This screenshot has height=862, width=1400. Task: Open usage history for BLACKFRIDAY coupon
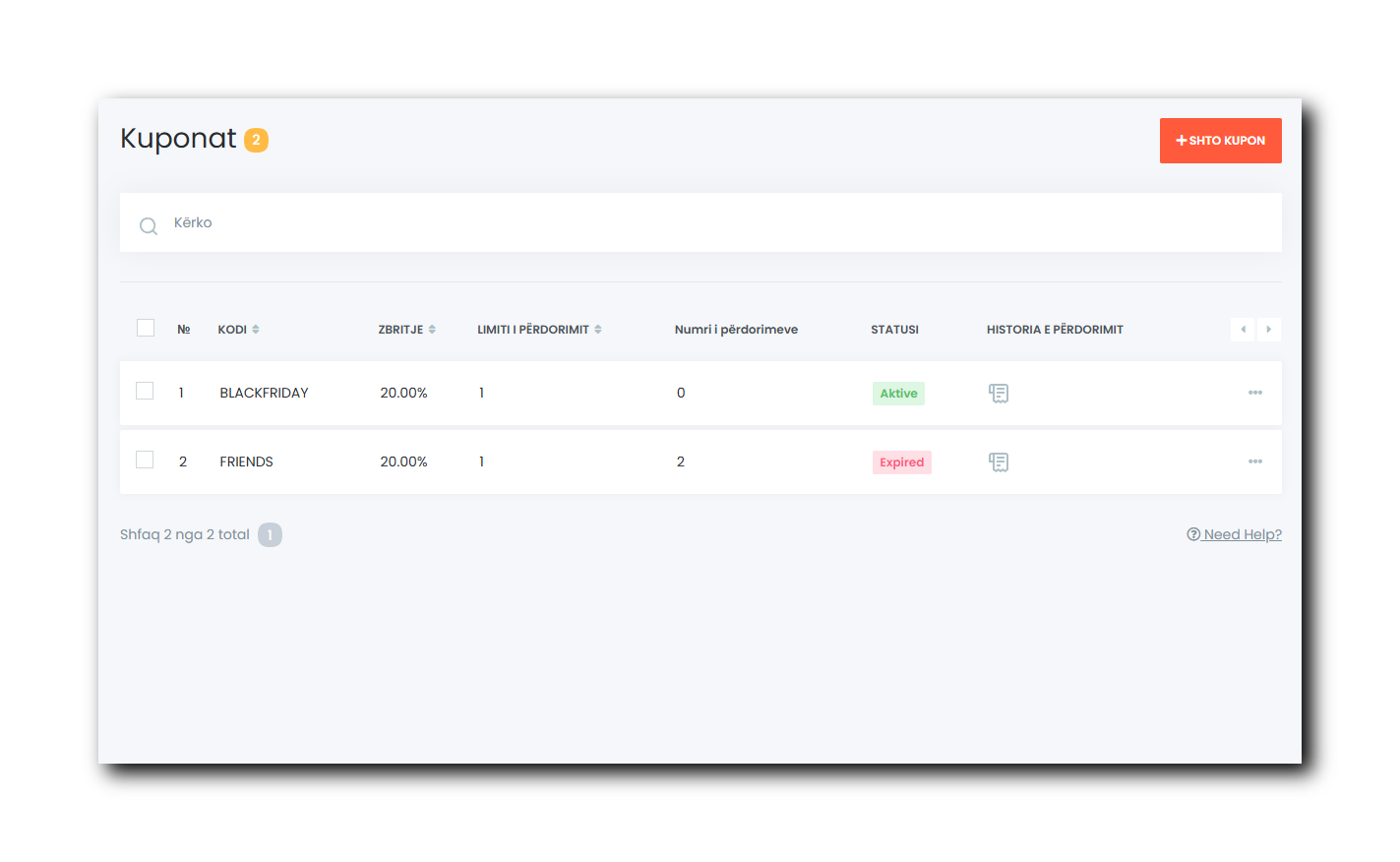coord(998,394)
